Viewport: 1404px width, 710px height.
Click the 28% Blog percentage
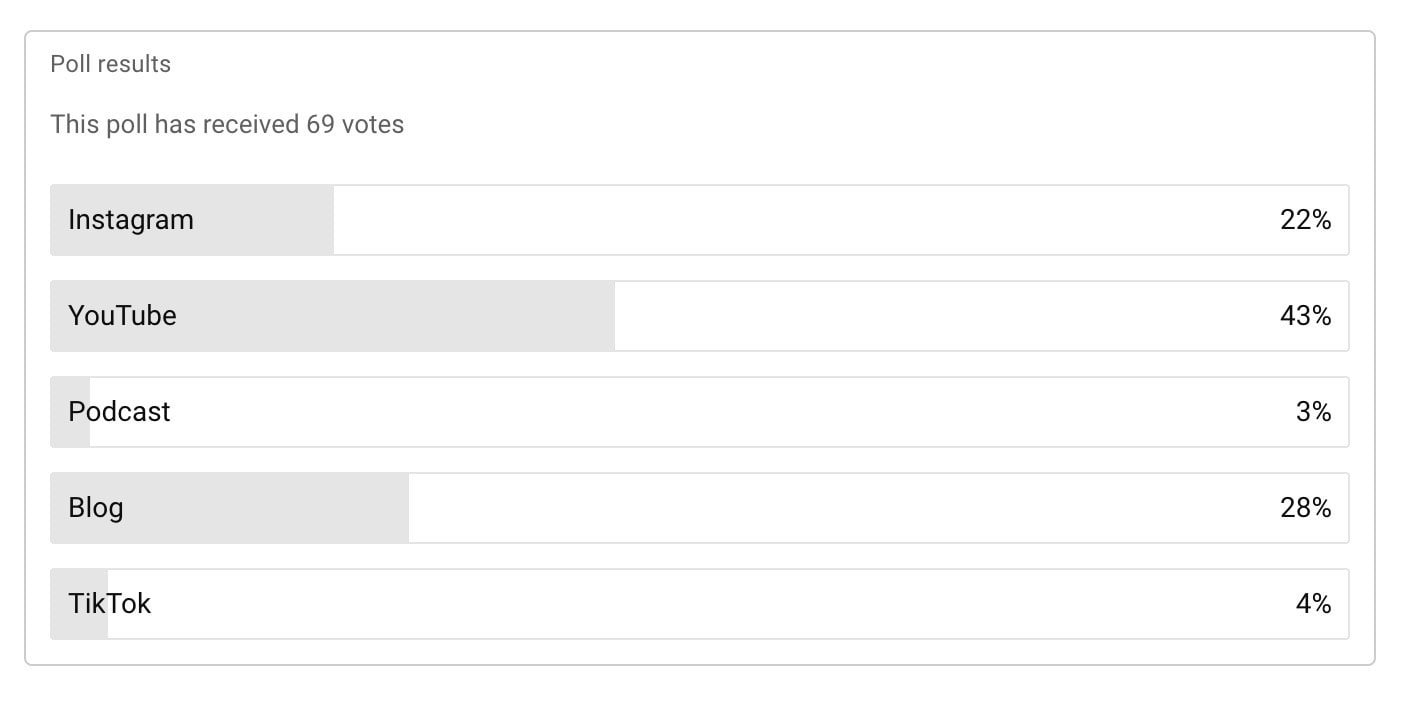[1305, 508]
